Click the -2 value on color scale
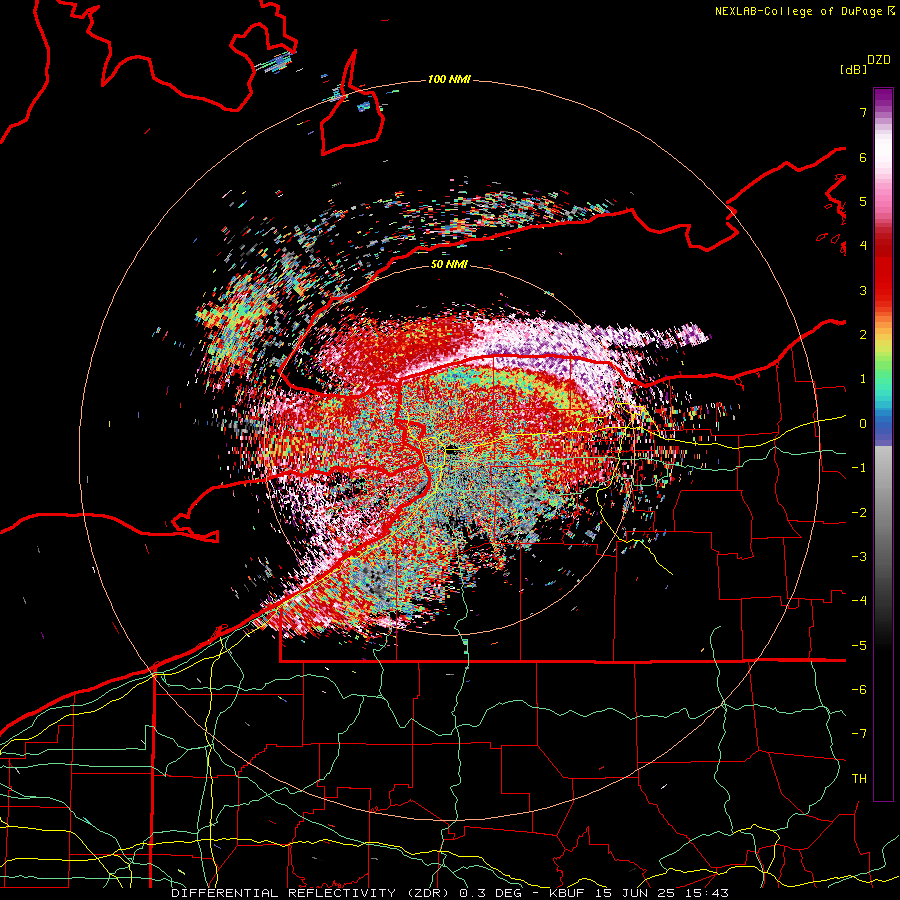 pos(859,513)
